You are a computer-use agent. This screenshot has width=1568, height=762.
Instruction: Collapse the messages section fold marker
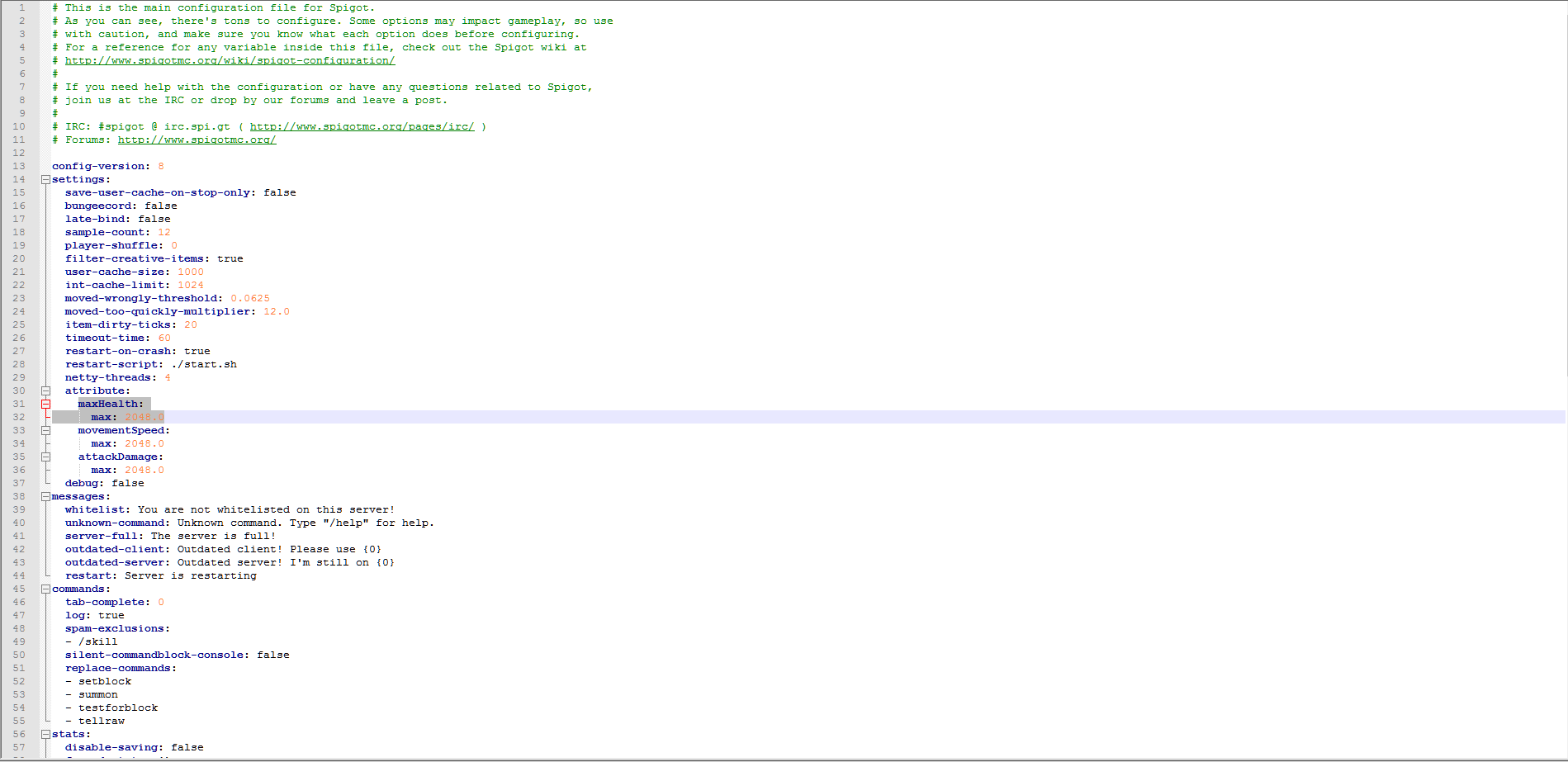tap(46, 496)
